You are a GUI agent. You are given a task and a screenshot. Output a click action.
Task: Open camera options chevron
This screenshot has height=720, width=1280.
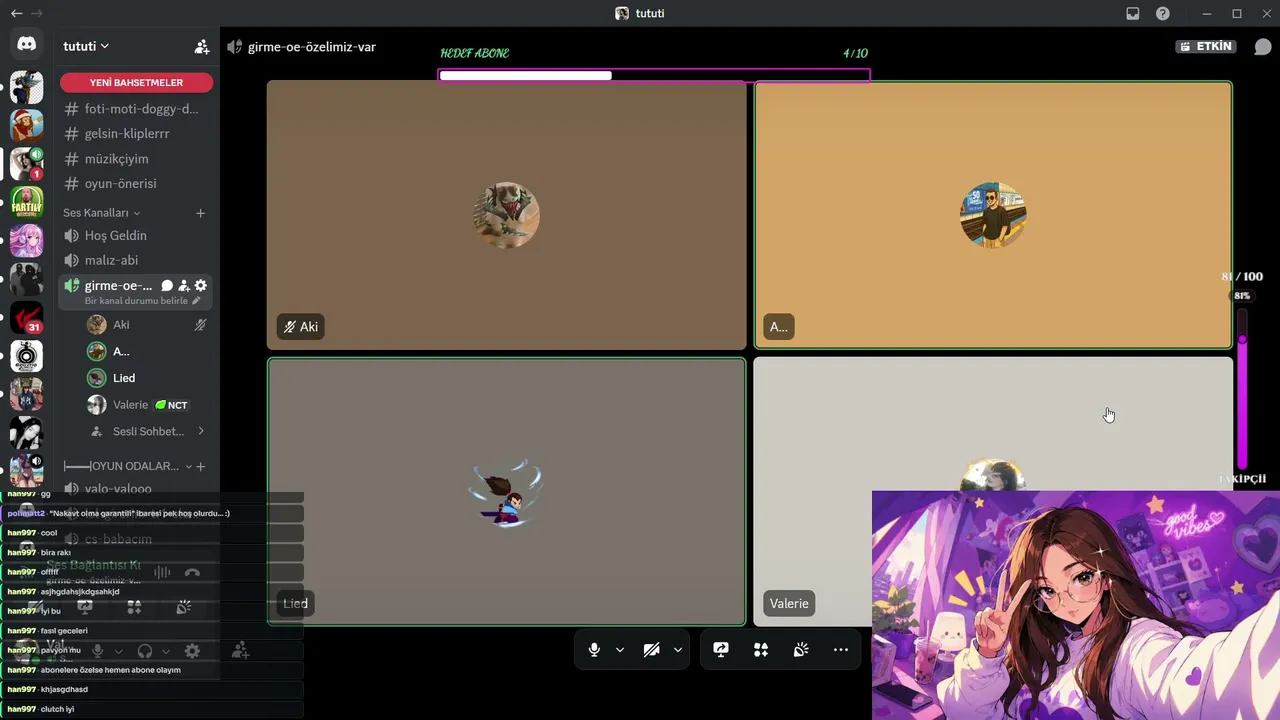pos(678,650)
